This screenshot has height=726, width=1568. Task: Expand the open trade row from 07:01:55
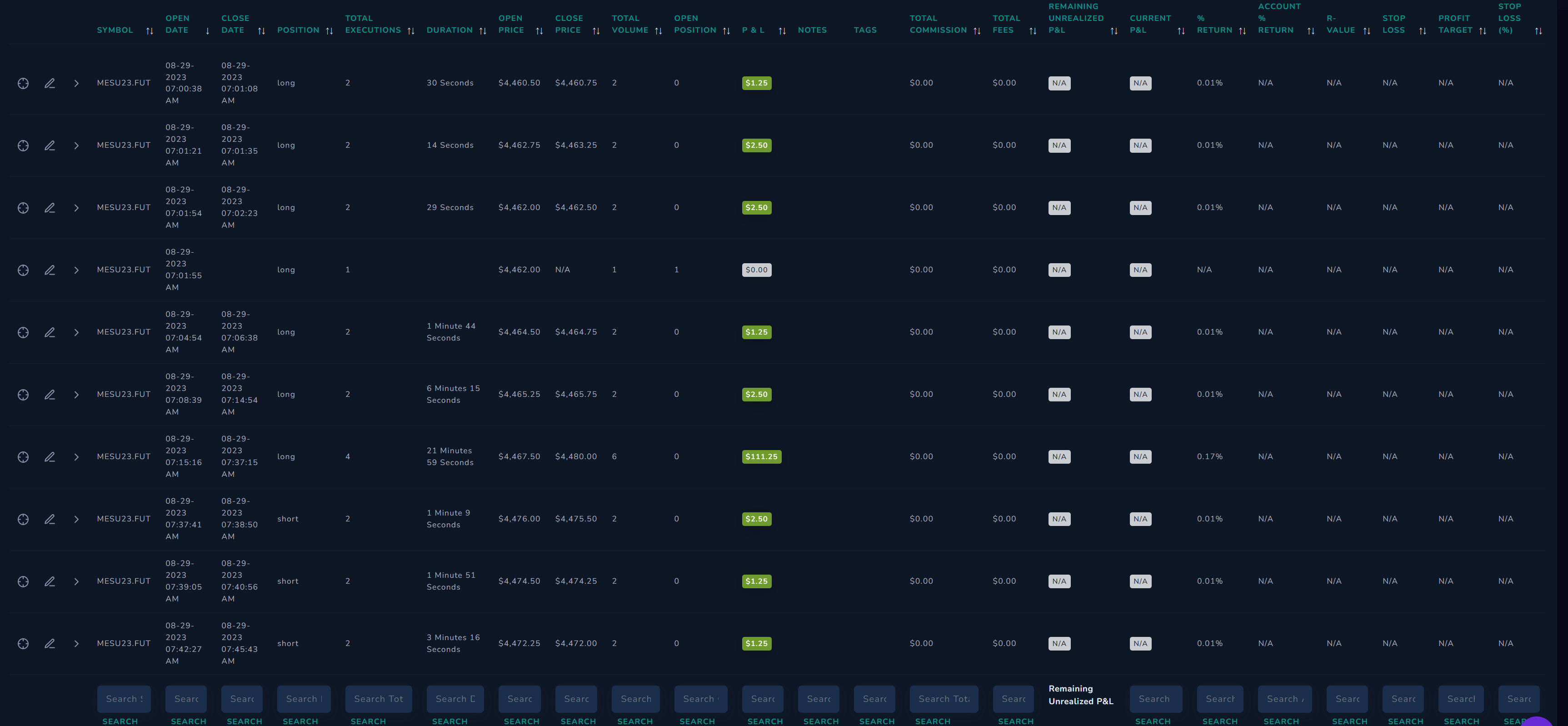click(x=76, y=270)
